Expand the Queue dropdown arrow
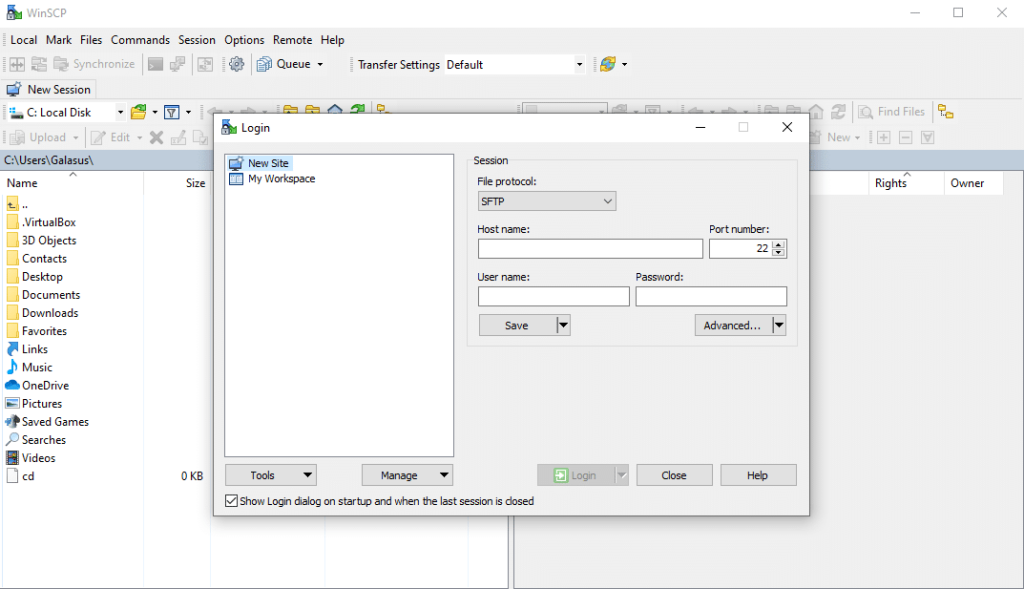Screen dimensions: 1024x589 click(320, 64)
